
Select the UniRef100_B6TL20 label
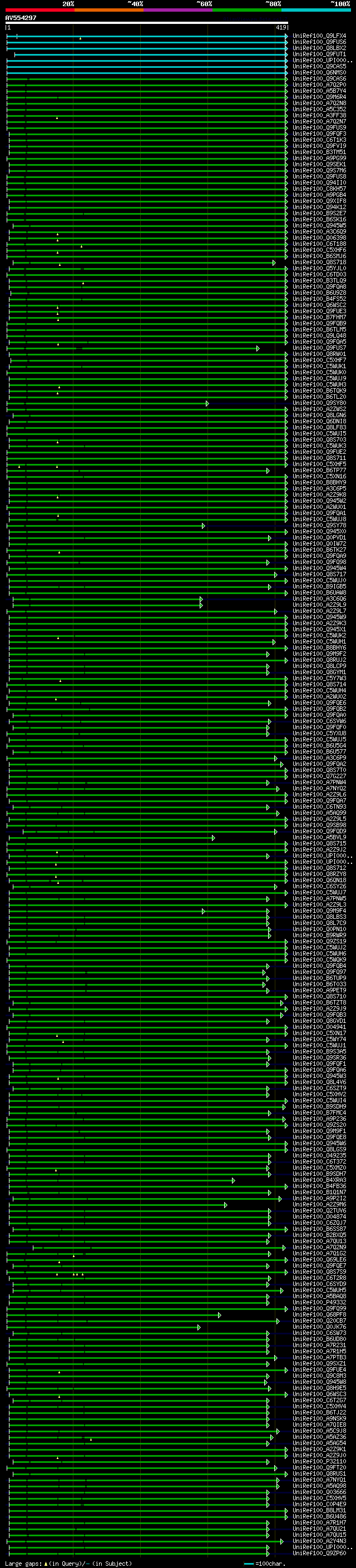[319, 397]
